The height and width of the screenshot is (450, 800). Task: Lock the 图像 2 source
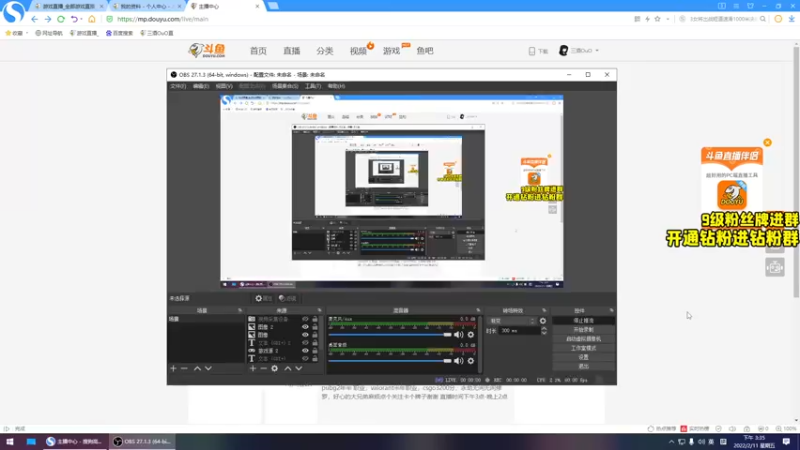pyautogui.click(x=315, y=327)
